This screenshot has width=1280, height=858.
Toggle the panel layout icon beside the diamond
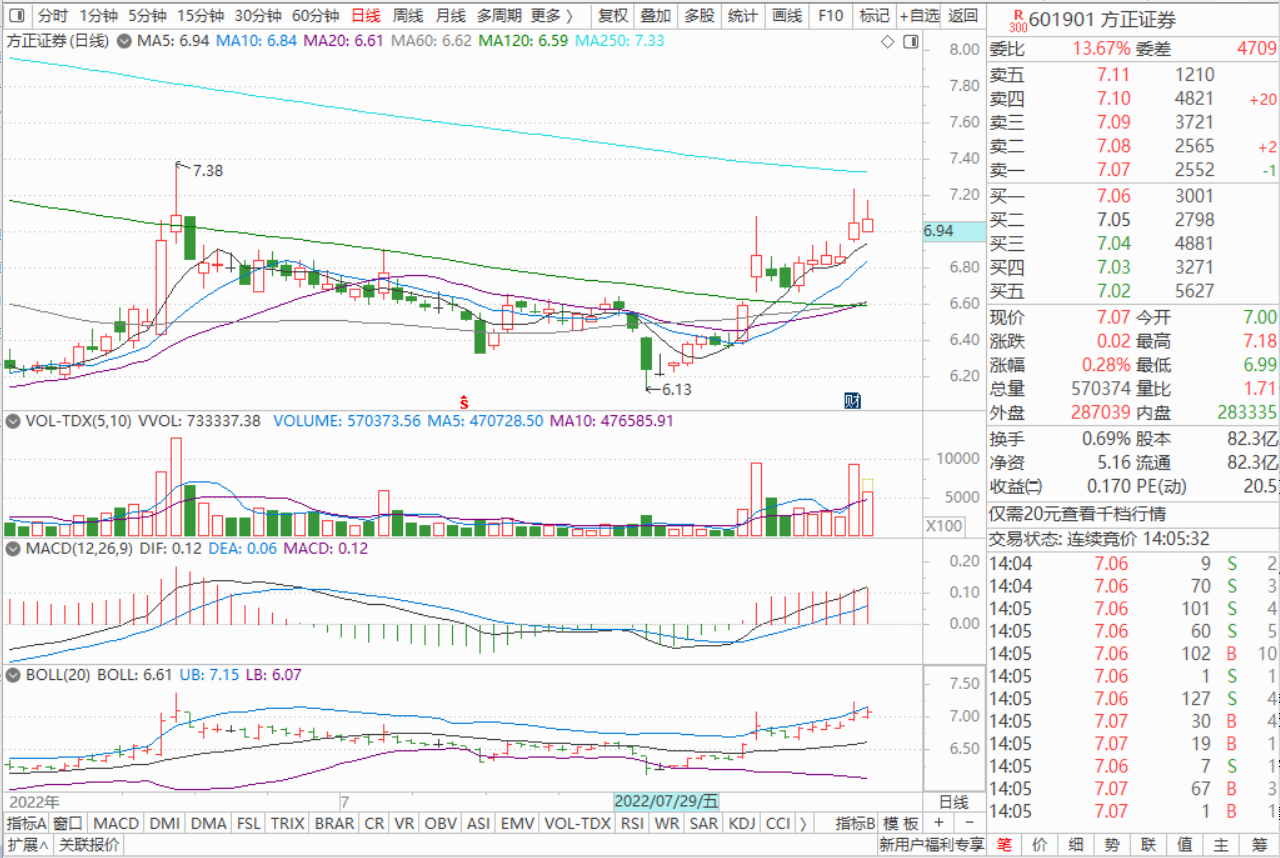point(909,42)
